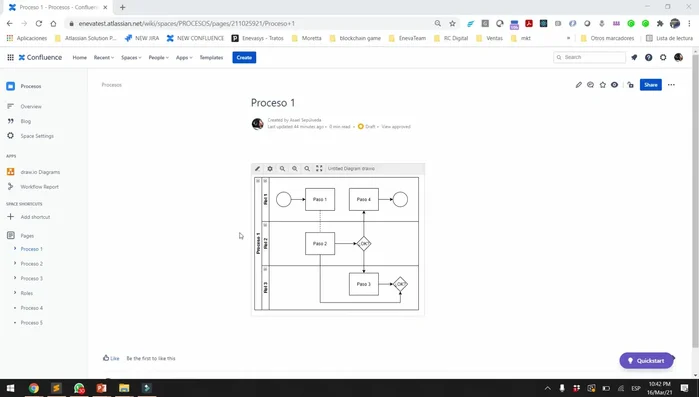Click the blue Share button
Viewport: 699px width, 397px height.
point(651,85)
